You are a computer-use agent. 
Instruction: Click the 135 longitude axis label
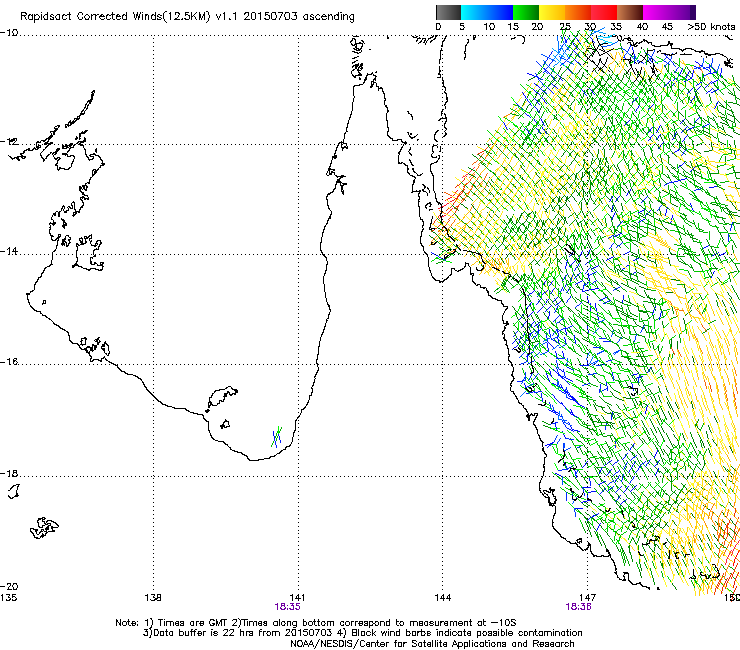(8, 598)
